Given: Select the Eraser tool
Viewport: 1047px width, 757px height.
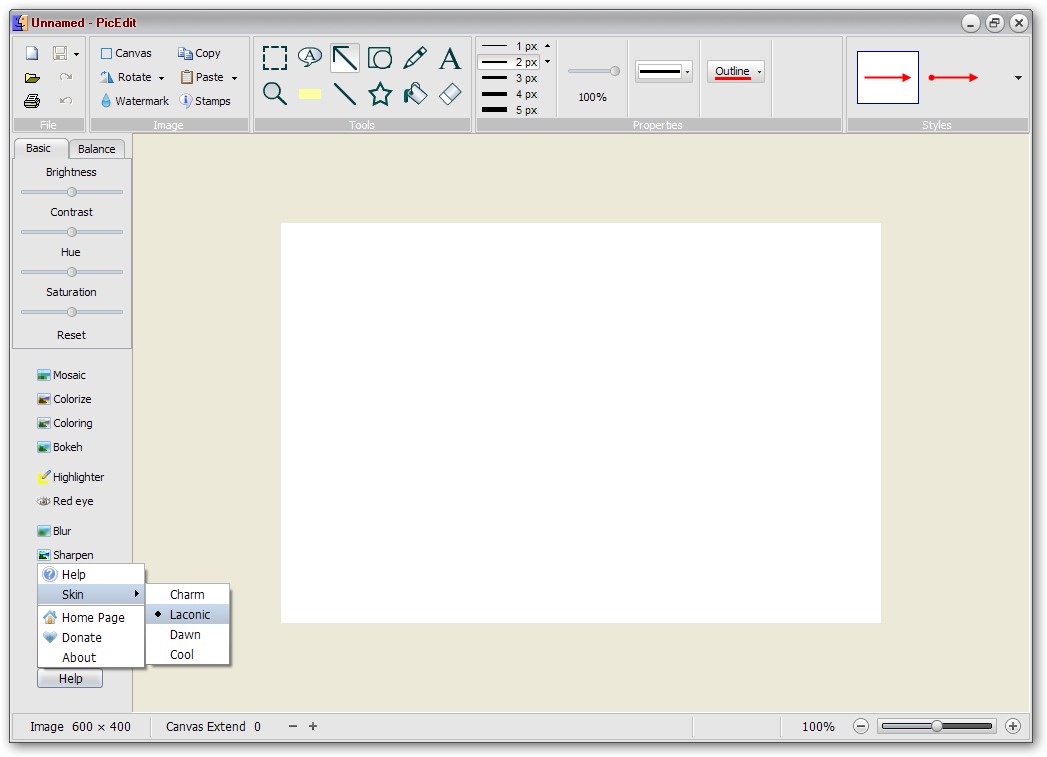Looking at the screenshot, I should 450,94.
